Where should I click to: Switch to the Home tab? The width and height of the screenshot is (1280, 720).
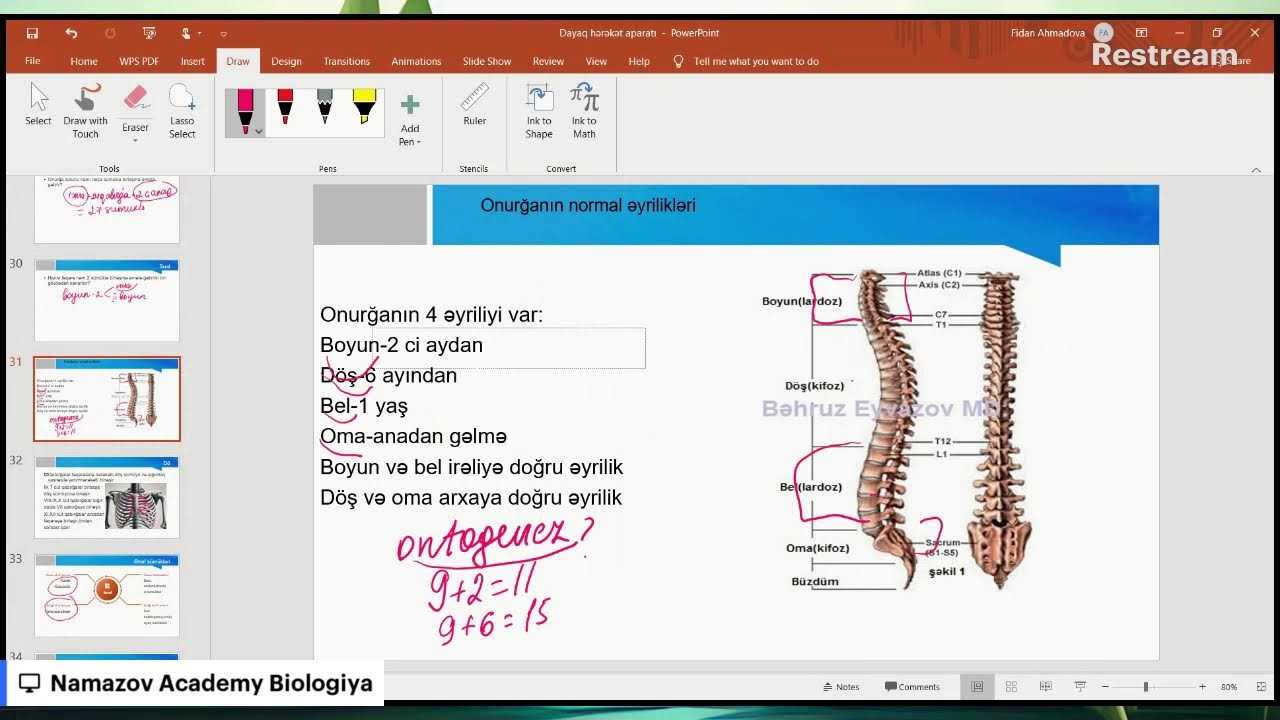pos(84,61)
